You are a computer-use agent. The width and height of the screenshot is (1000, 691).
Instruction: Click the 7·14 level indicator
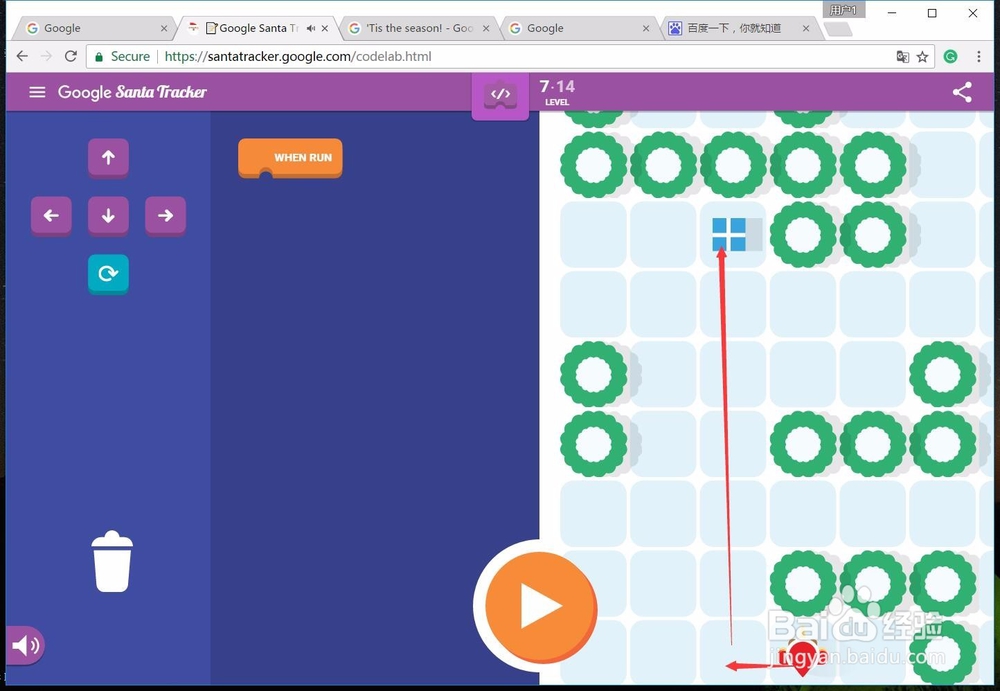pos(557,92)
